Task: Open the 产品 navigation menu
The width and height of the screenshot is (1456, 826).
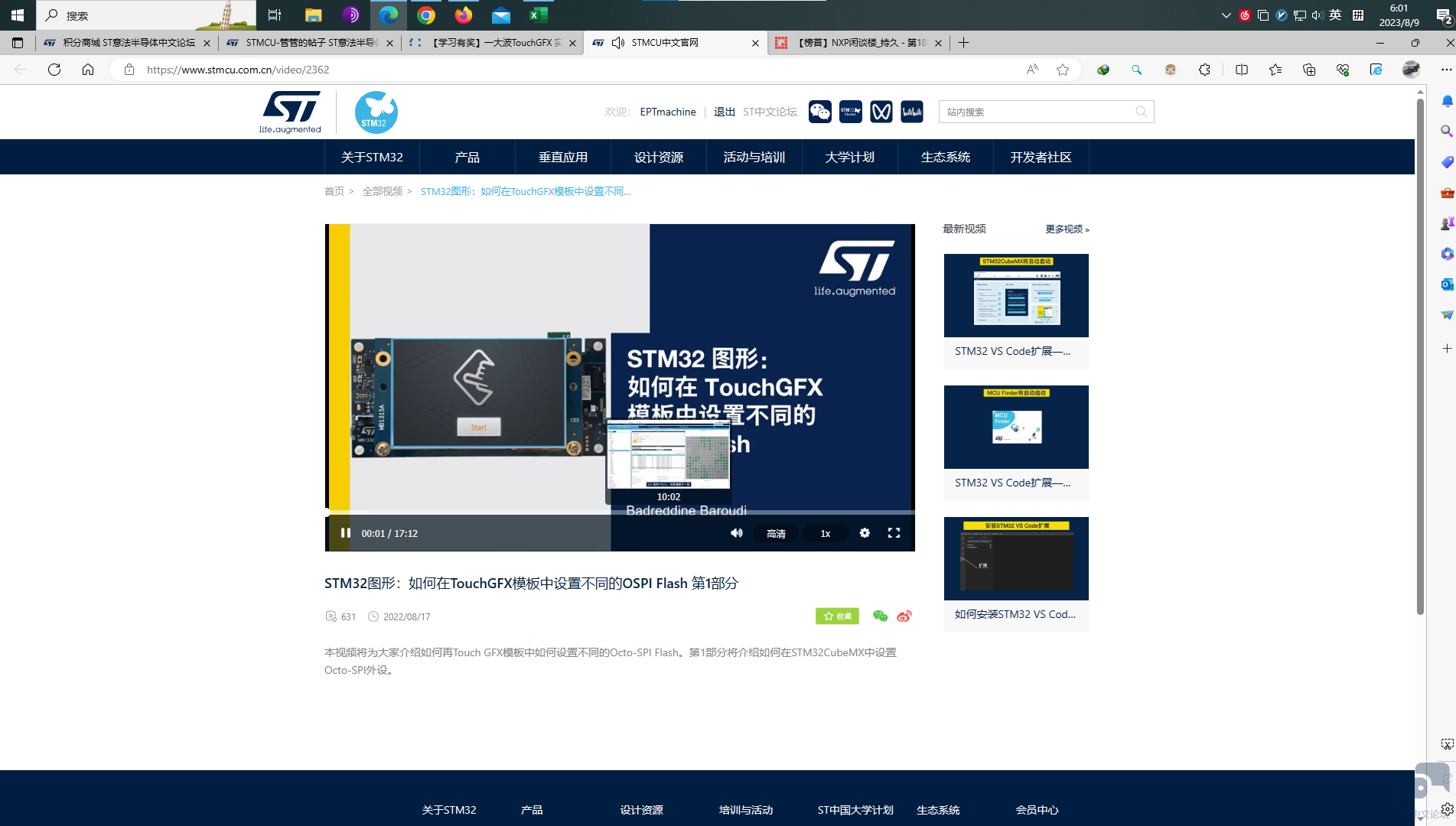Action: pyautogui.click(x=467, y=158)
